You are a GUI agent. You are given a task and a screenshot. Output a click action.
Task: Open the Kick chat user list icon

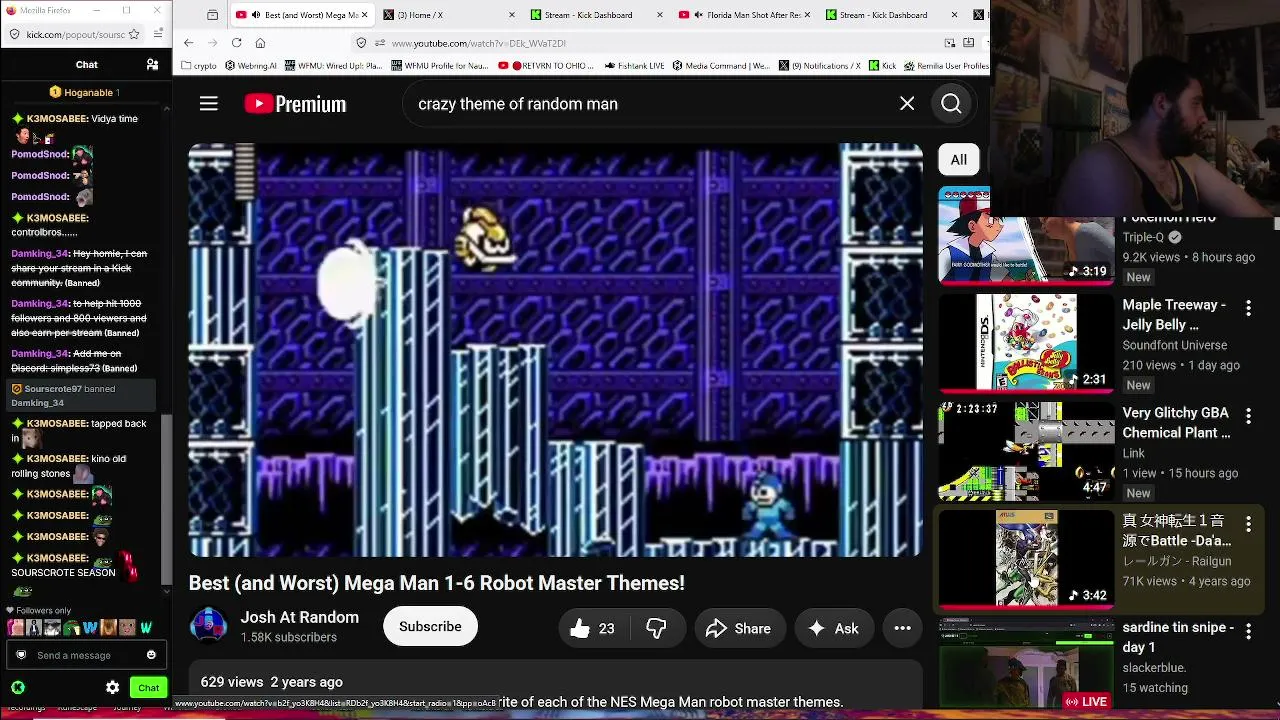tap(152, 65)
